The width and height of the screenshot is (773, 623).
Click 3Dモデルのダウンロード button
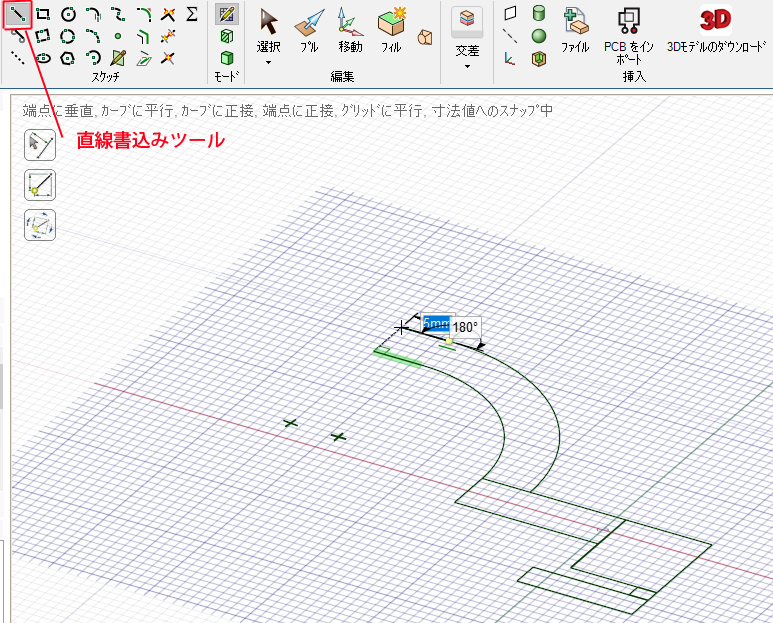[x=716, y=30]
